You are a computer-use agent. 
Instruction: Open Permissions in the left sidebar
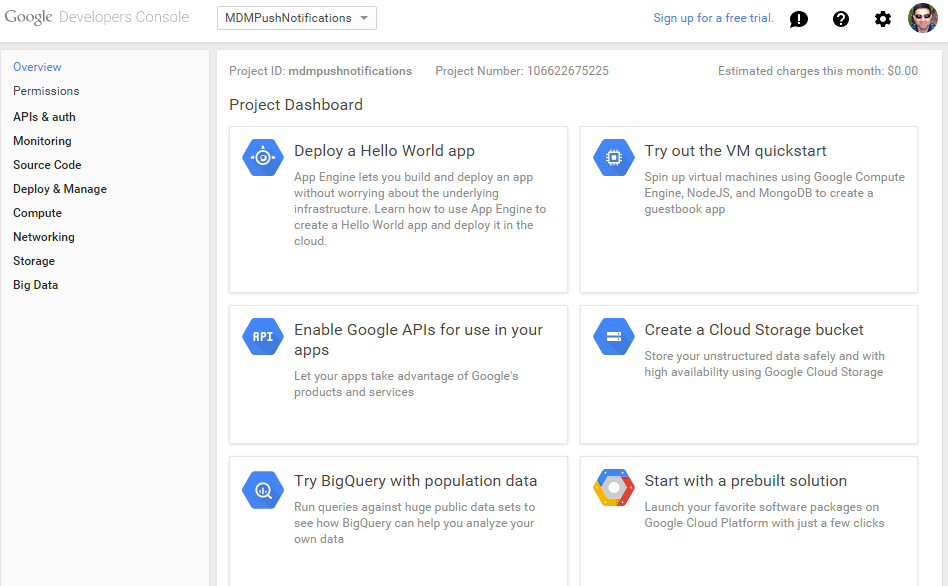[x=46, y=91]
